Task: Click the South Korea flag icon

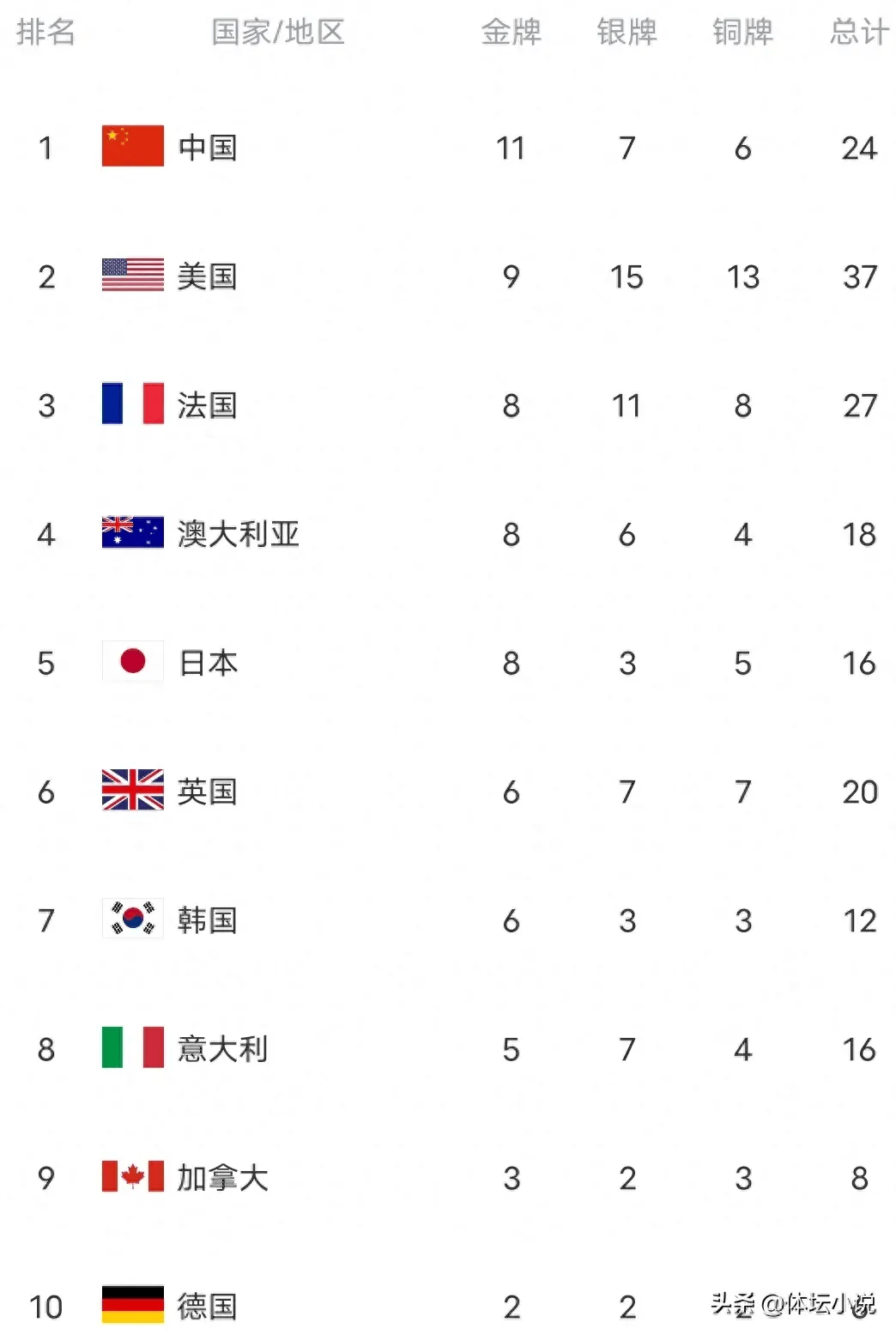Action: (132, 919)
